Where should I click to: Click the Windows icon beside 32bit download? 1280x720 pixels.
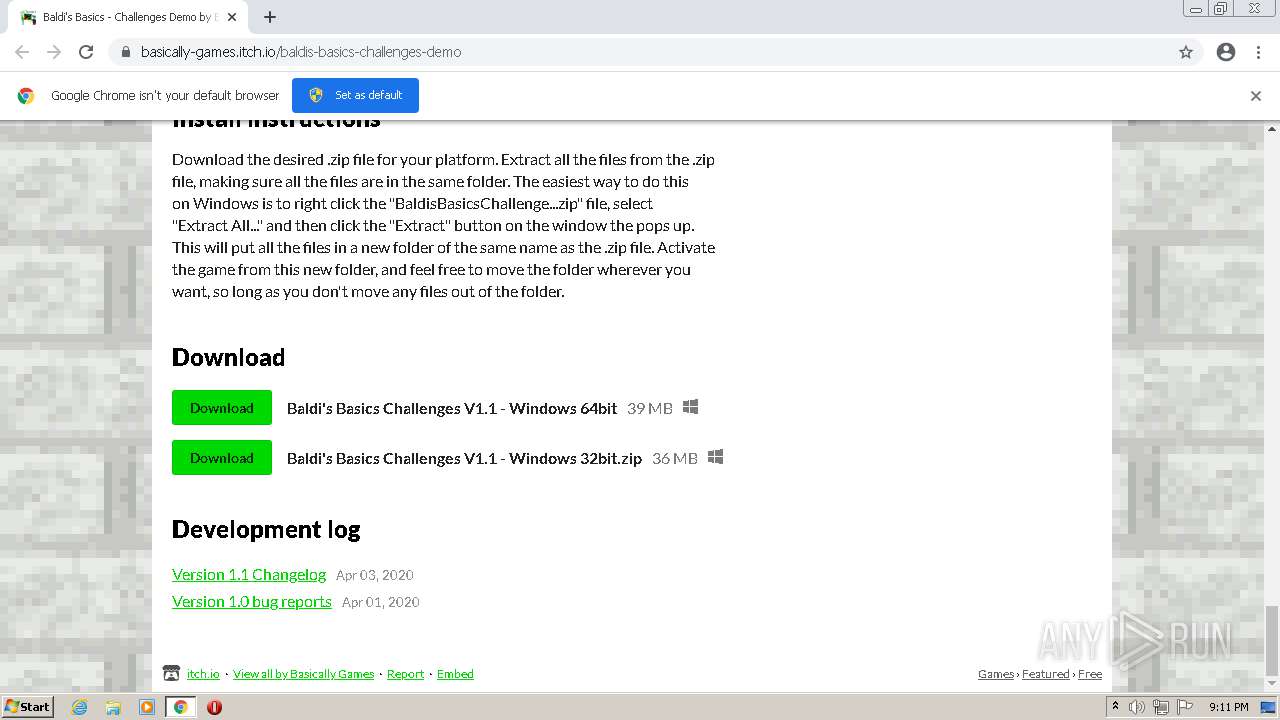tap(715, 457)
